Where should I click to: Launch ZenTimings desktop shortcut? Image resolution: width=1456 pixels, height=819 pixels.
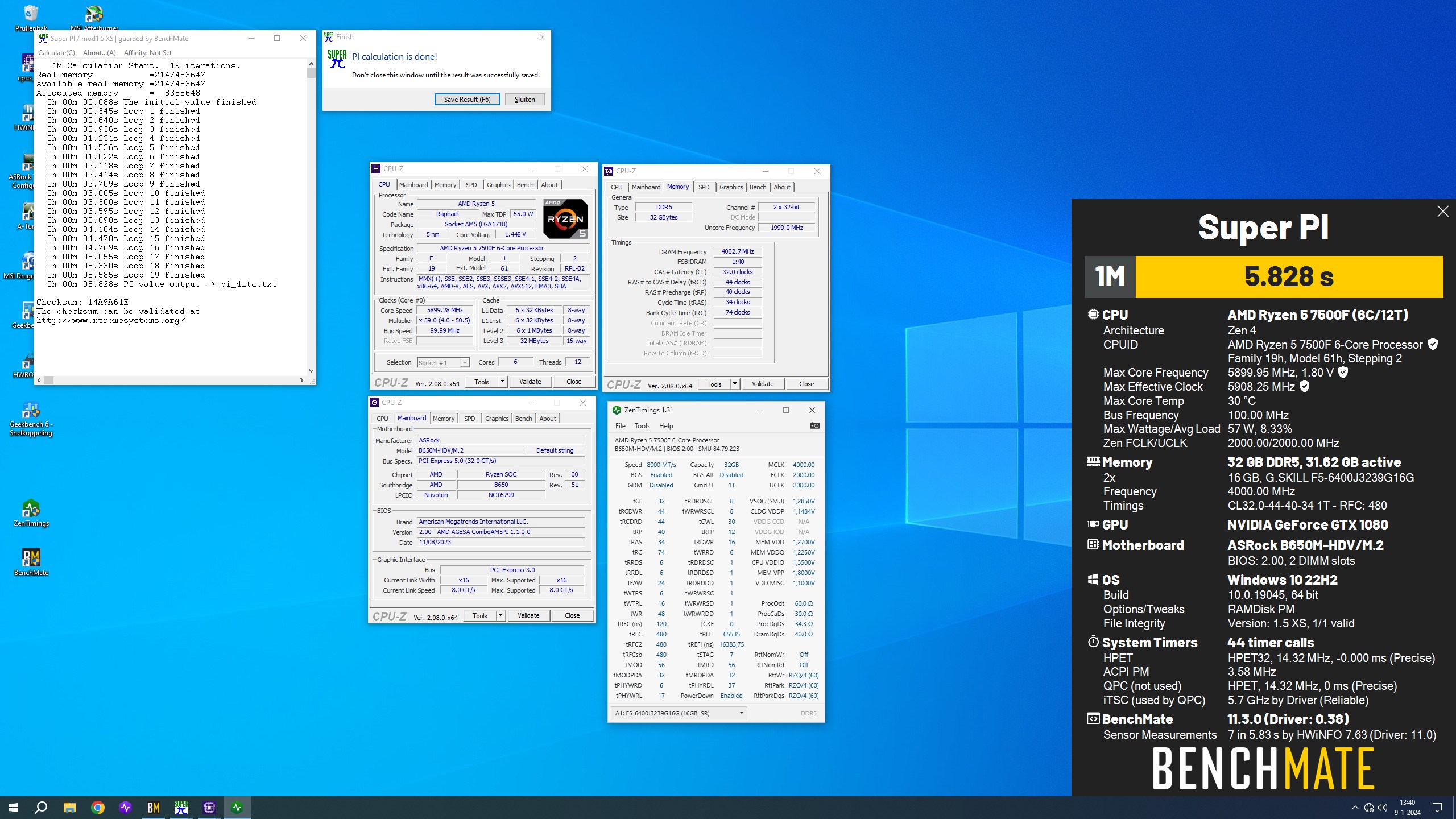pyautogui.click(x=31, y=512)
